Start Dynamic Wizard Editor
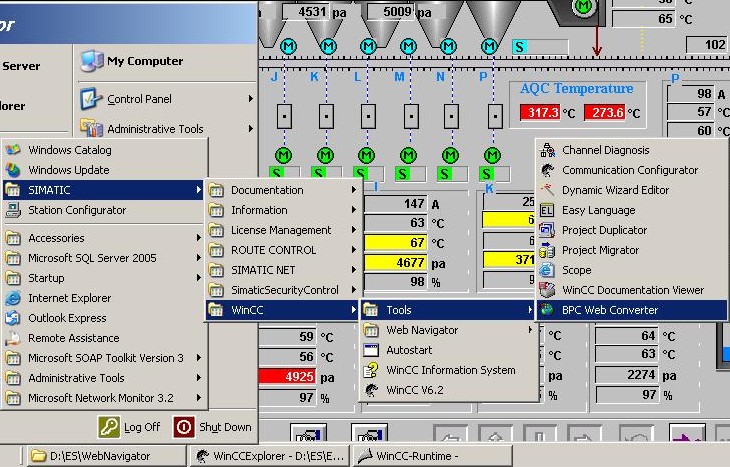The height and width of the screenshot is (467, 730). point(632,190)
